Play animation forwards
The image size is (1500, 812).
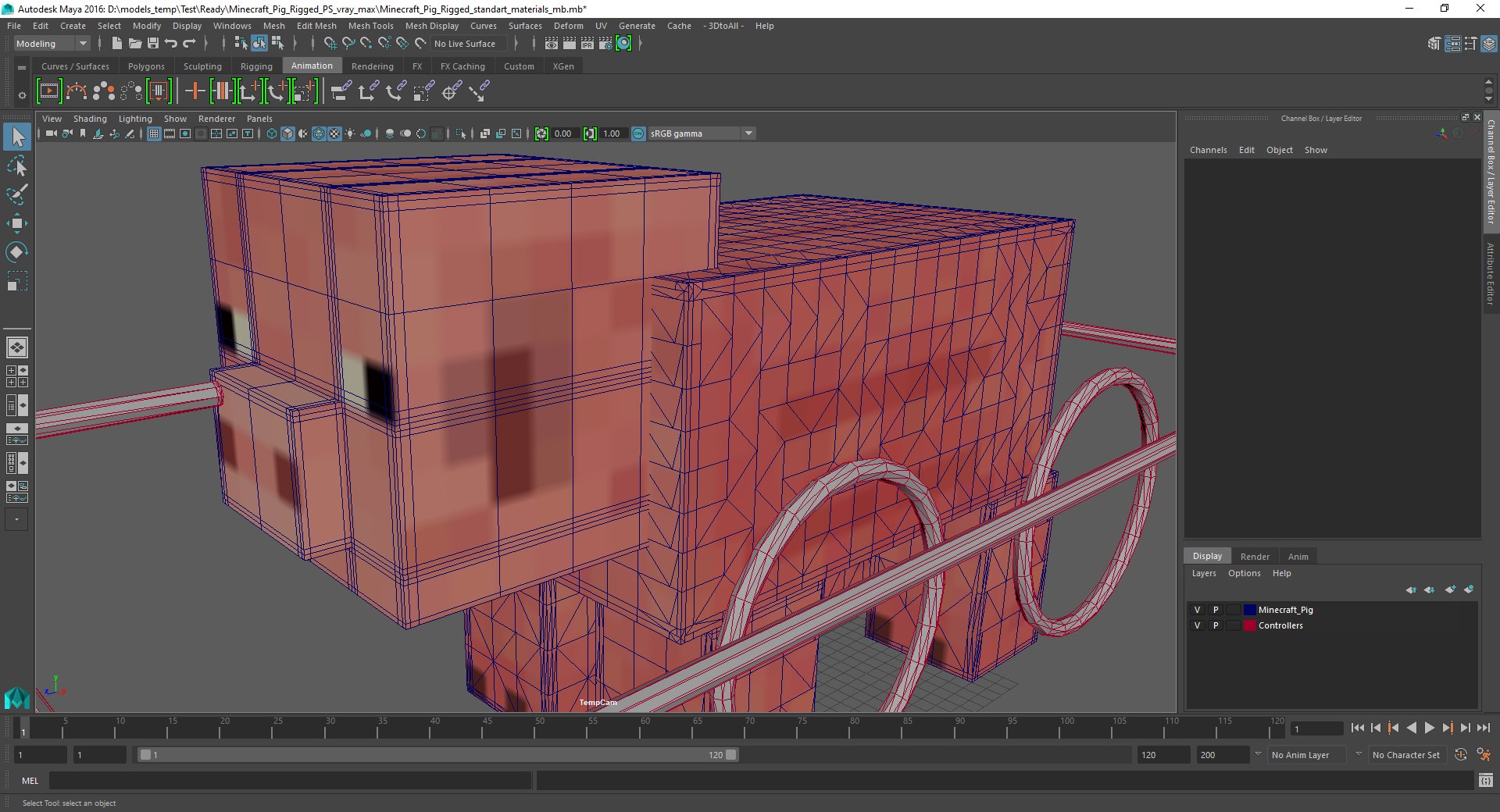pyautogui.click(x=1429, y=728)
